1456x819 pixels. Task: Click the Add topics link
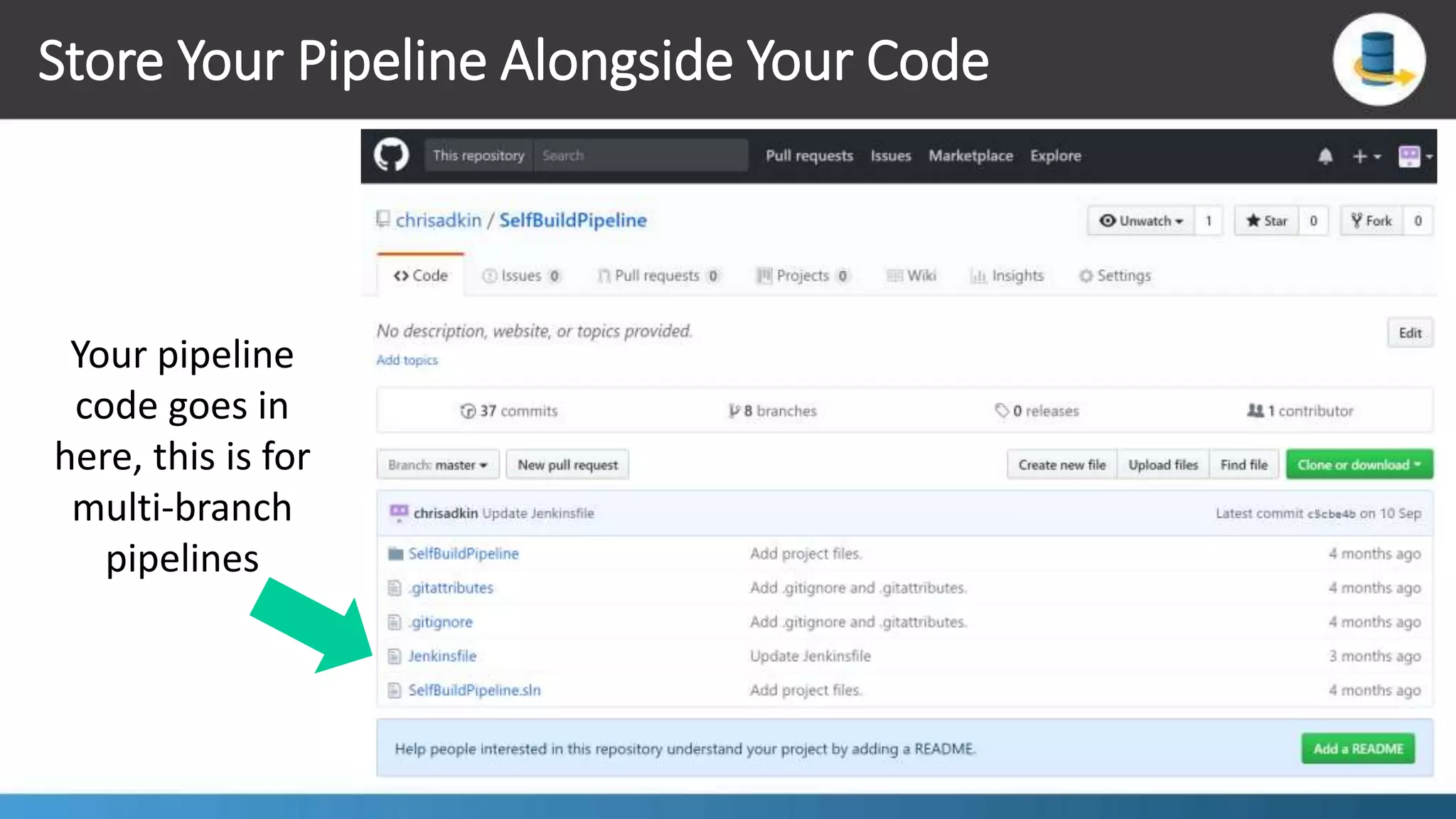[x=407, y=360]
